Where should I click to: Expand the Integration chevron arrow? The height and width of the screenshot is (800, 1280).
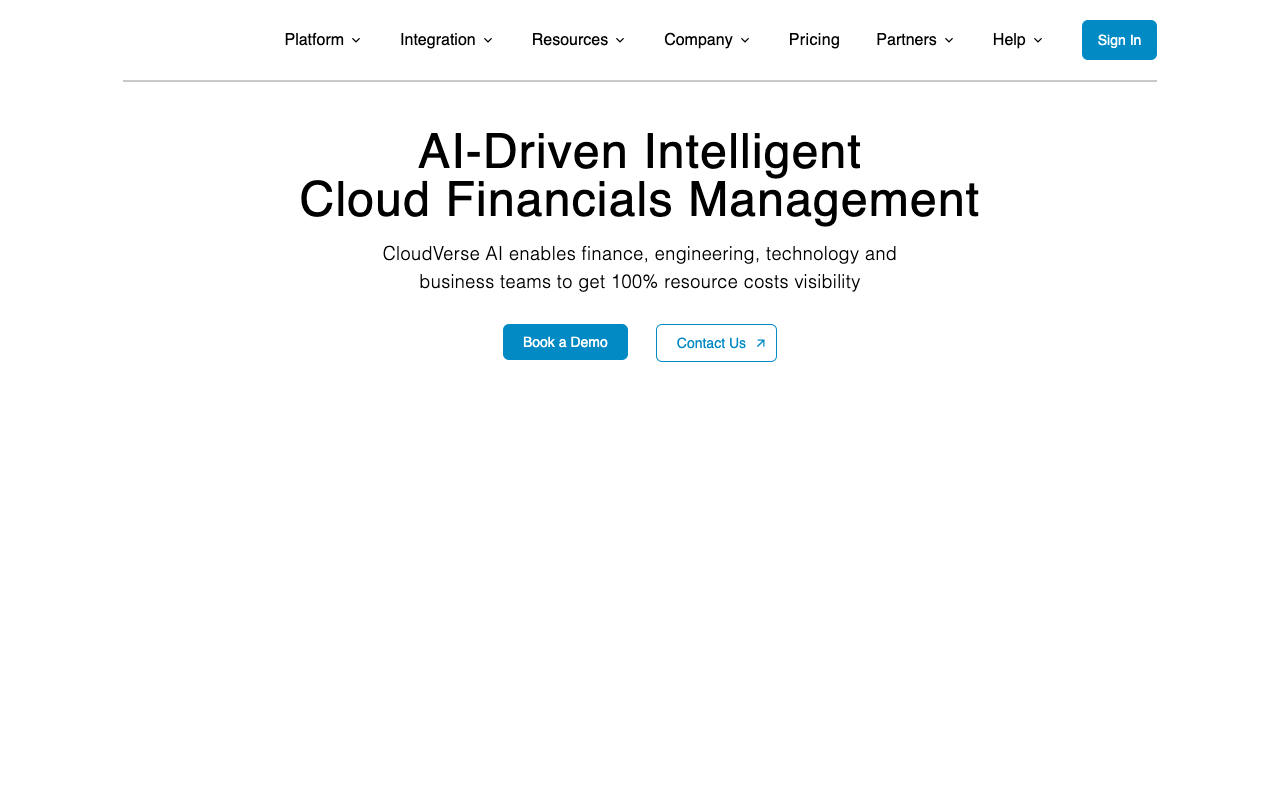point(488,40)
